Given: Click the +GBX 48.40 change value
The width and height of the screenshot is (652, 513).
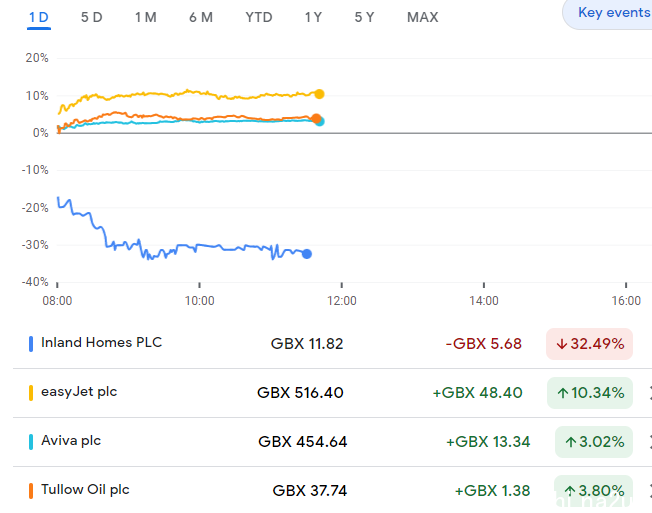Looking at the screenshot, I should click(477, 393).
